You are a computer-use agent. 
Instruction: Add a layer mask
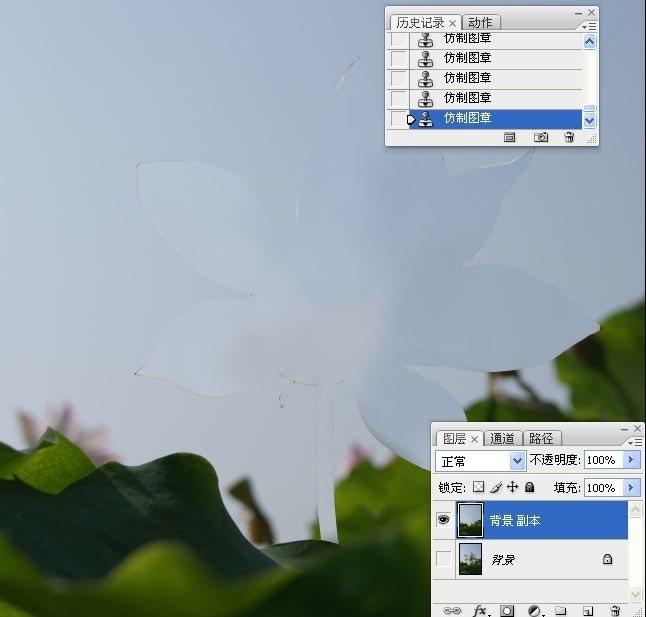coord(507,610)
